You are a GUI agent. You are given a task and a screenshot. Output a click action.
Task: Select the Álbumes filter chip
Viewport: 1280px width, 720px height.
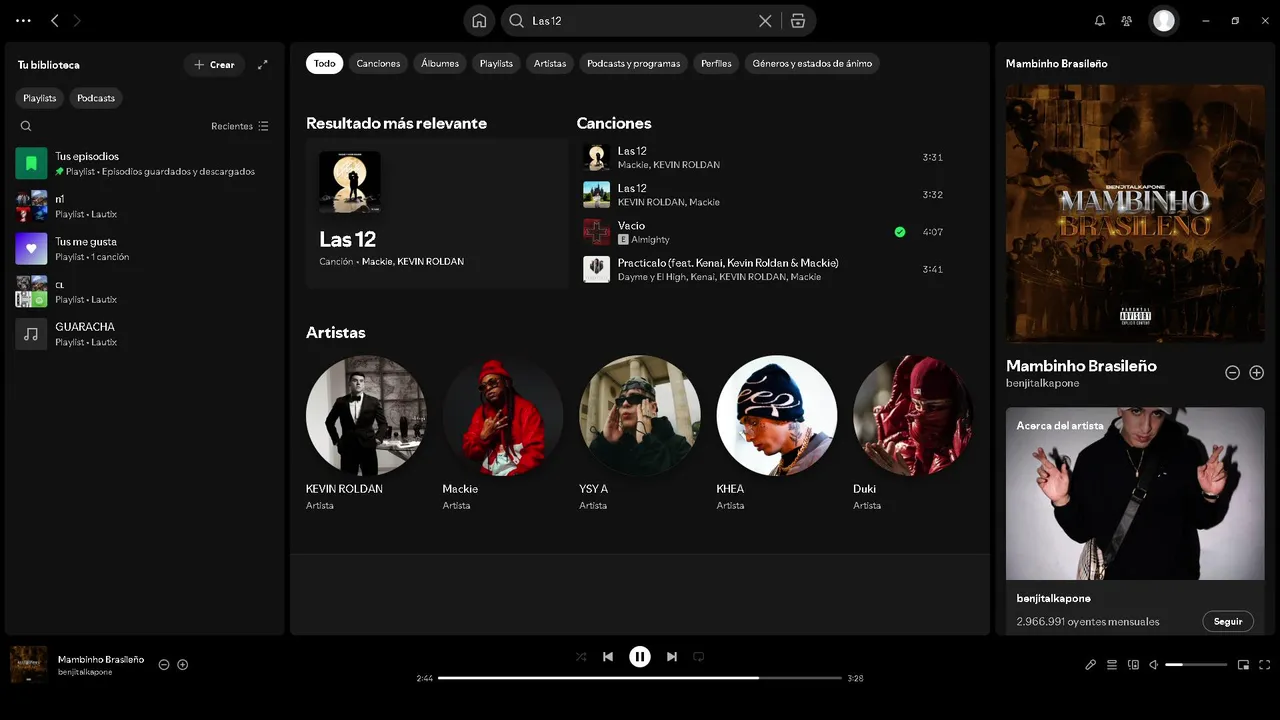click(440, 63)
